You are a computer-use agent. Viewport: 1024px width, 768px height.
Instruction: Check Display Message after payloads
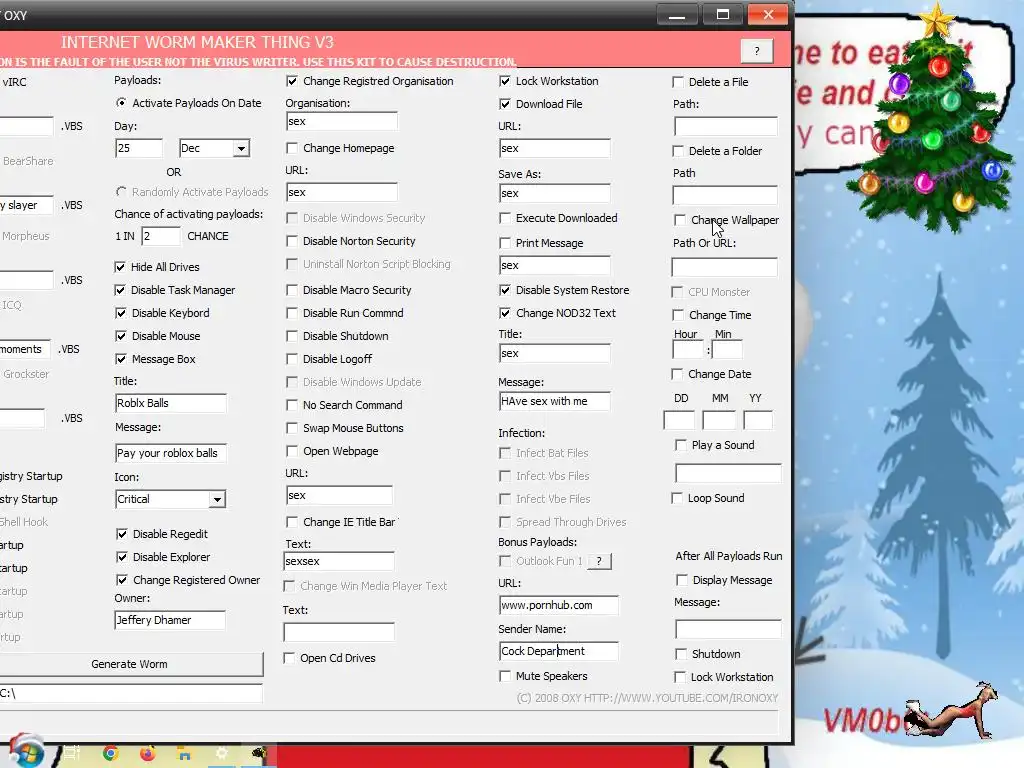[682, 580]
